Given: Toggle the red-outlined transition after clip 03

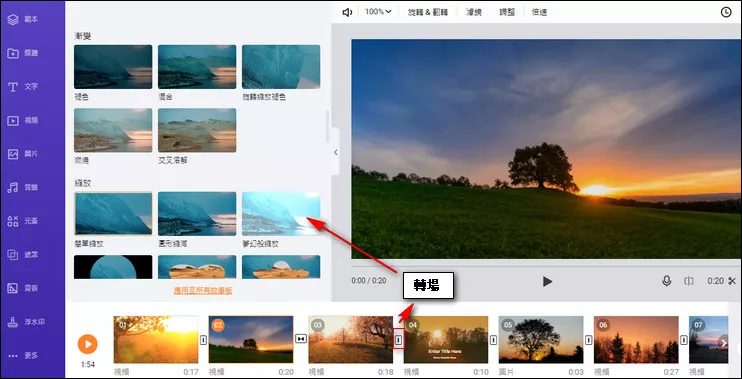Looking at the screenshot, I should 398,339.
